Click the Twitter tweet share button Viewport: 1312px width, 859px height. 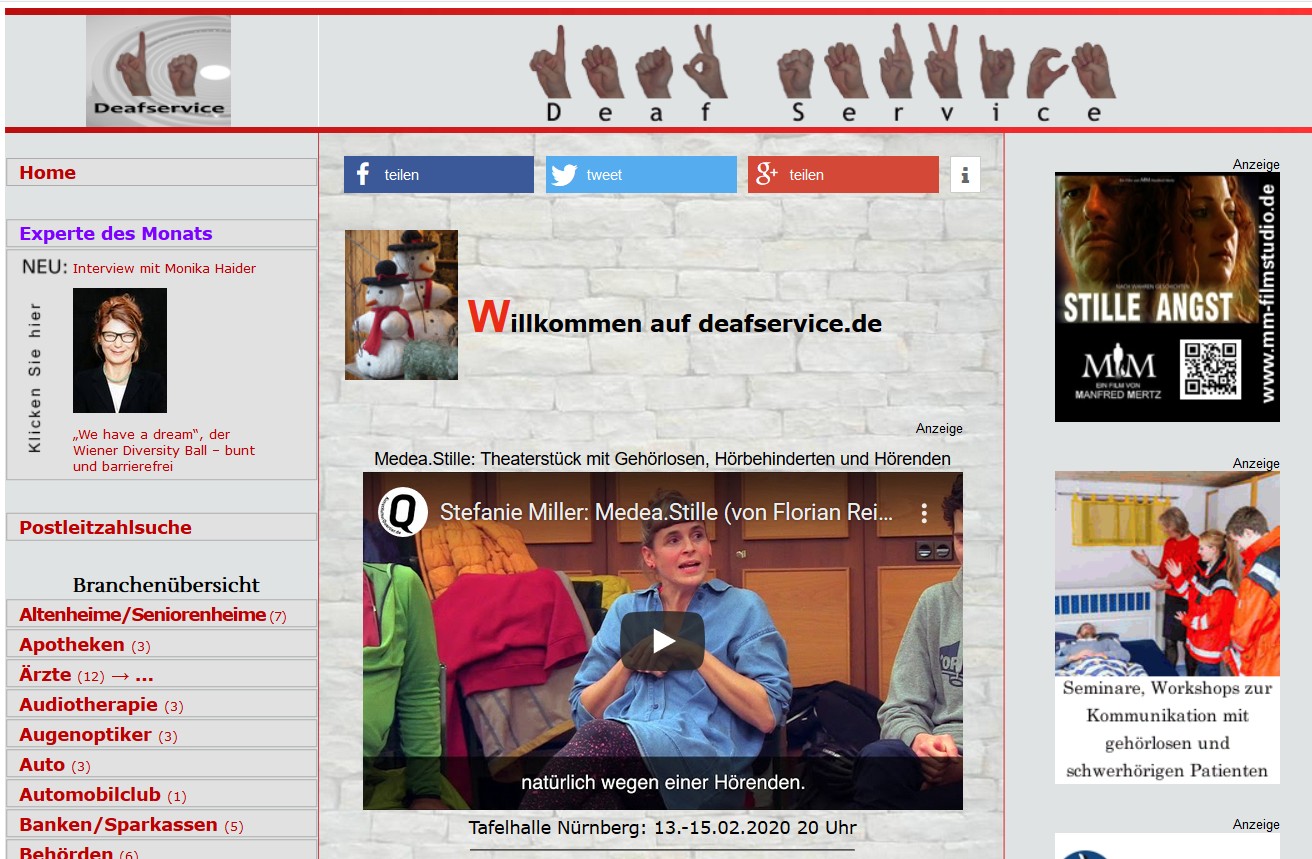pyautogui.click(x=640, y=175)
